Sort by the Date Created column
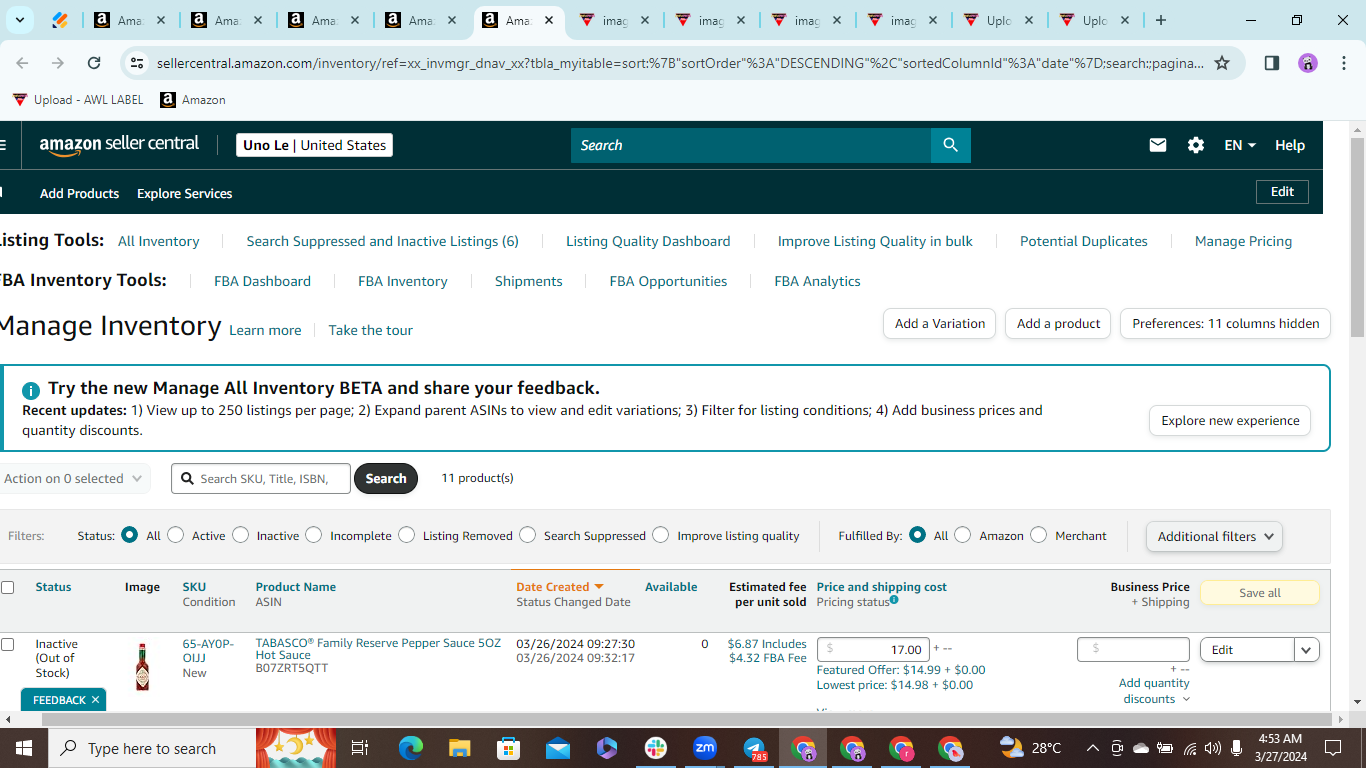This screenshot has width=1366, height=768. tap(560, 587)
